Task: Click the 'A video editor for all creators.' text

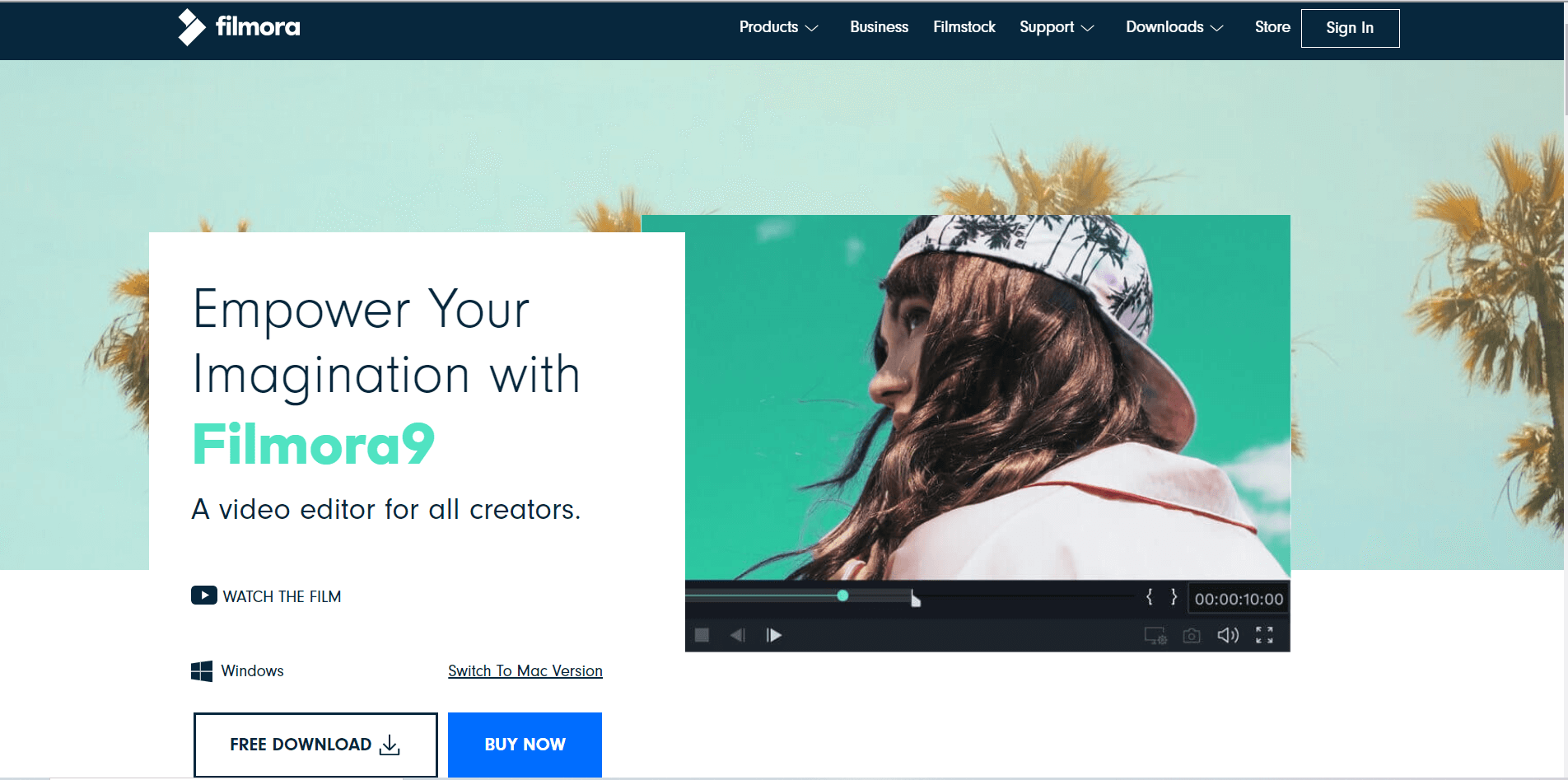Action: click(386, 510)
